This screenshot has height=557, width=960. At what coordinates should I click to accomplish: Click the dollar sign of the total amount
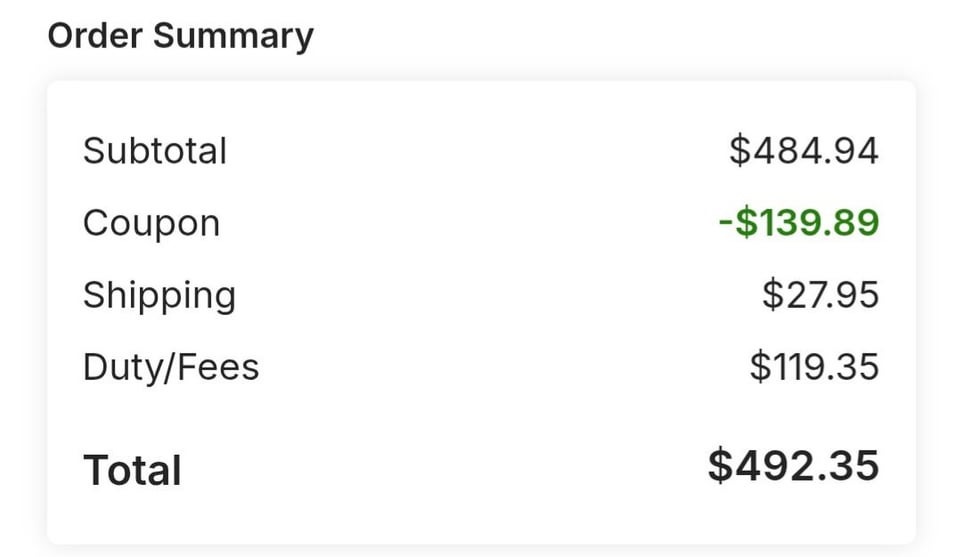(x=720, y=466)
